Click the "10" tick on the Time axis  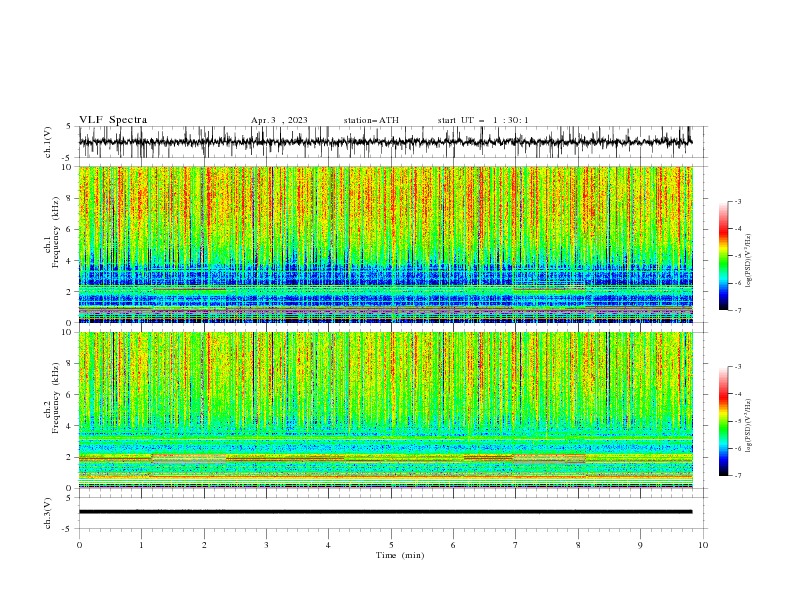(703, 545)
